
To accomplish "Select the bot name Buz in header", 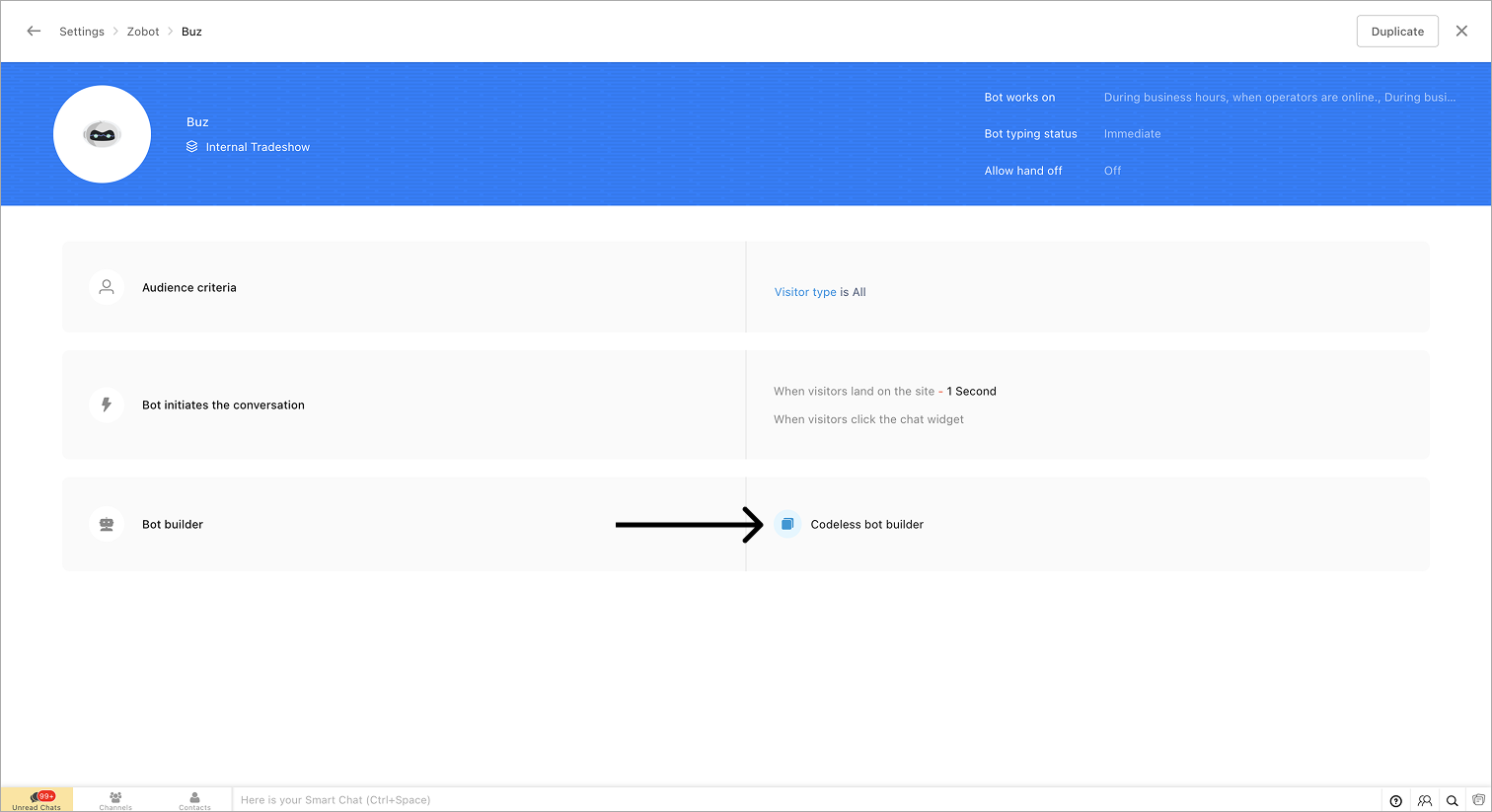I will point(197,122).
